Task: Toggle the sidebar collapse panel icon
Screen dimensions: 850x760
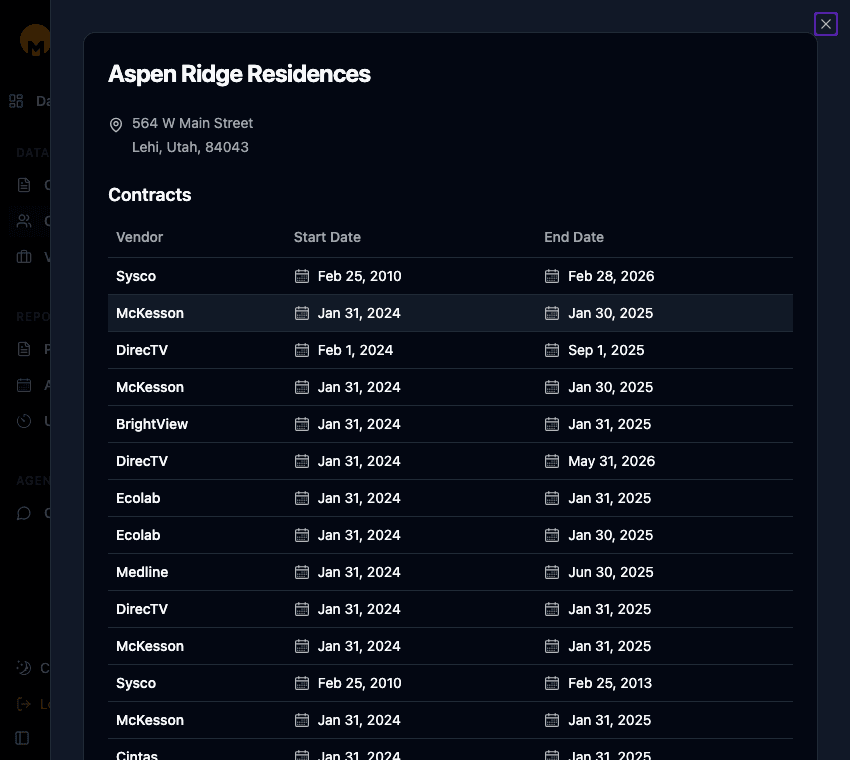Action: click(22, 738)
